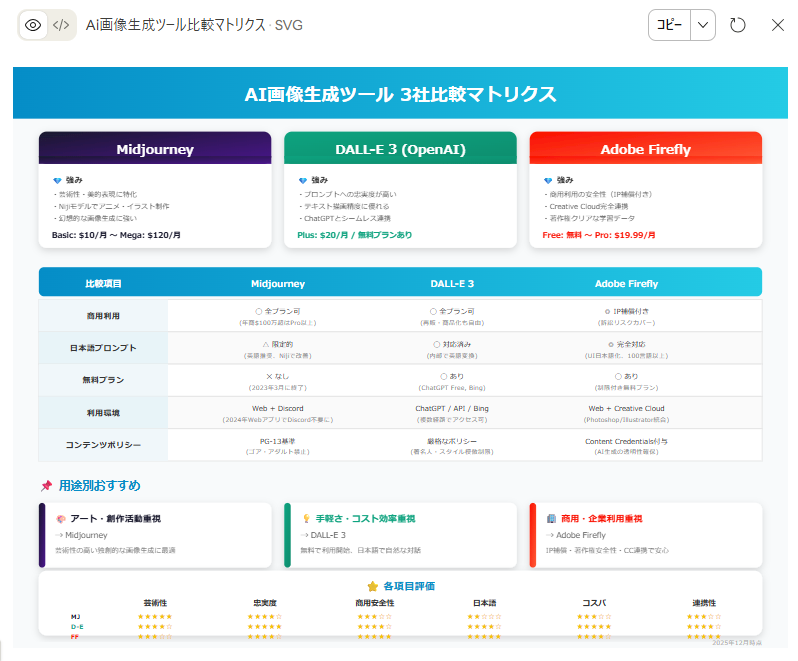Click the 商用安全性 rating column label
798x661 pixels.
[x=375, y=602]
